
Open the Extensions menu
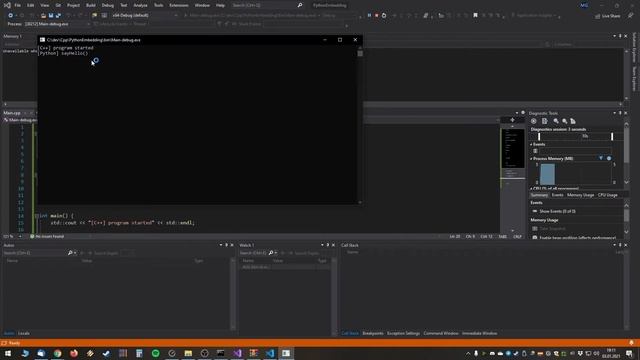[x=179, y=5]
